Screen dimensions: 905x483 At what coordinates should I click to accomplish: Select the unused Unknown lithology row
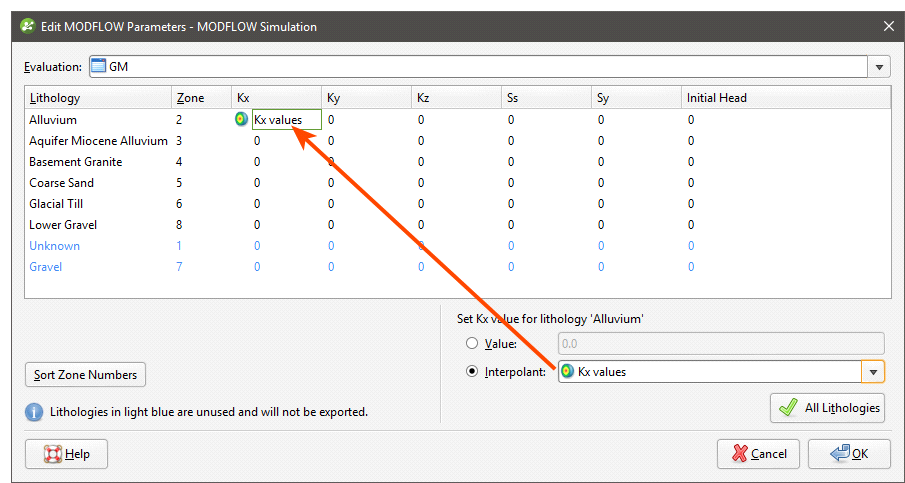tap(458, 246)
